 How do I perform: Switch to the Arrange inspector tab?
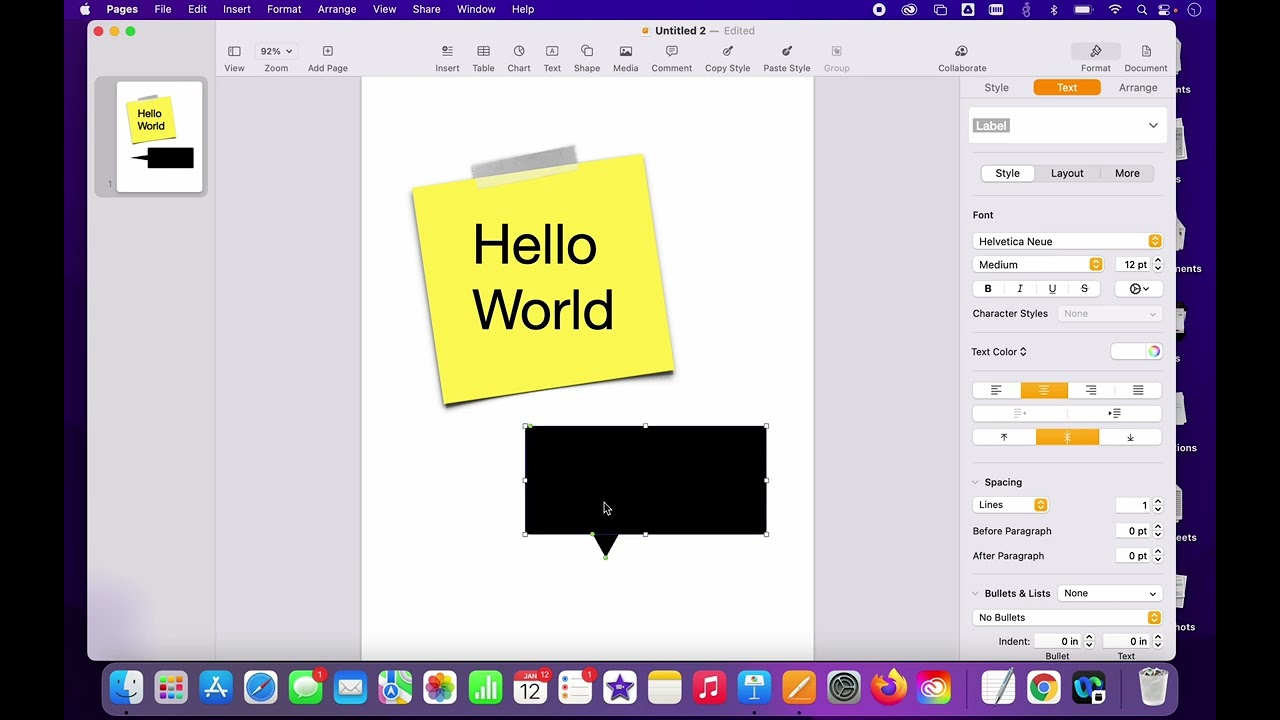click(x=1138, y=88)
